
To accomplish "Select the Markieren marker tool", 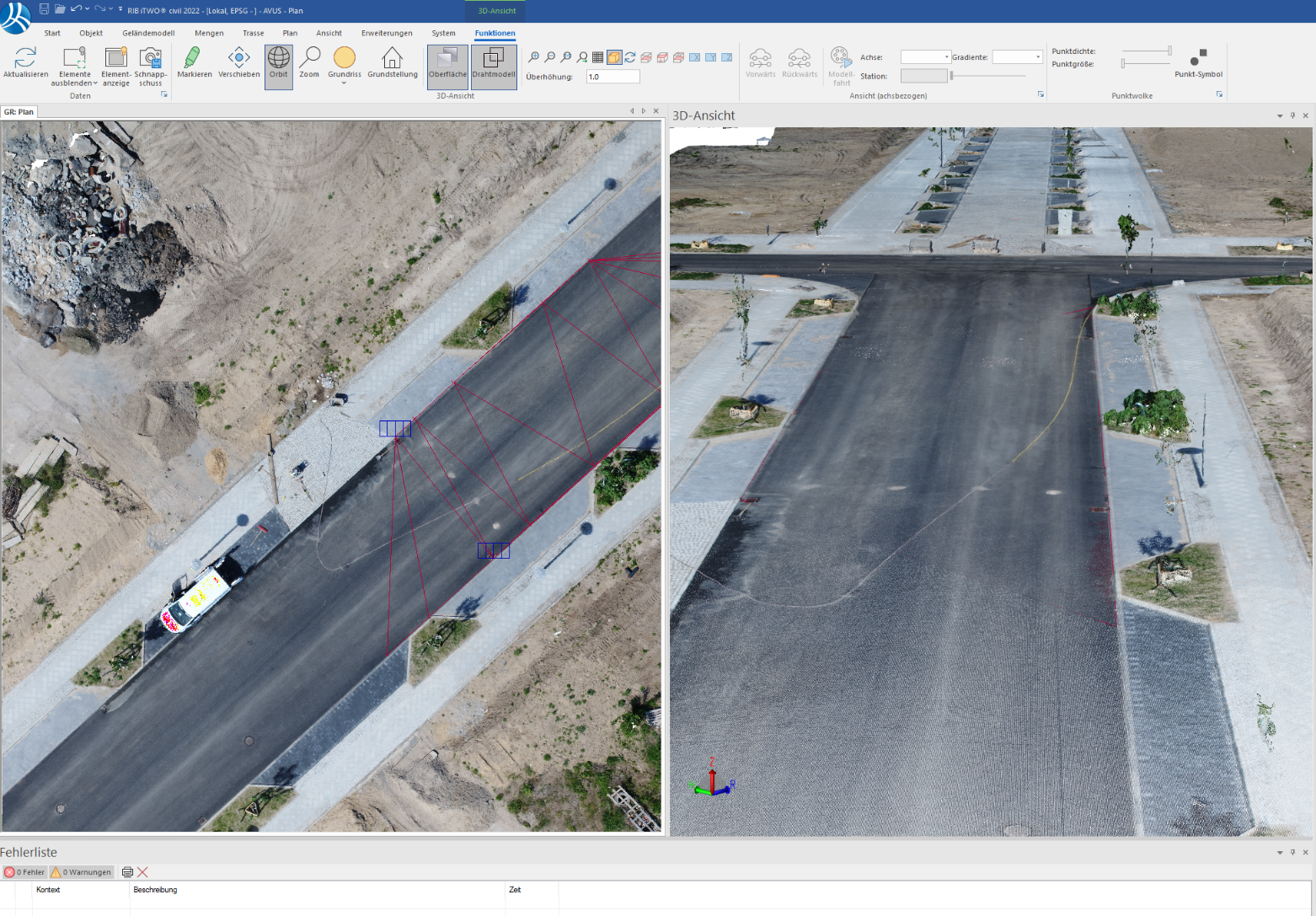I will coord(194,59).
